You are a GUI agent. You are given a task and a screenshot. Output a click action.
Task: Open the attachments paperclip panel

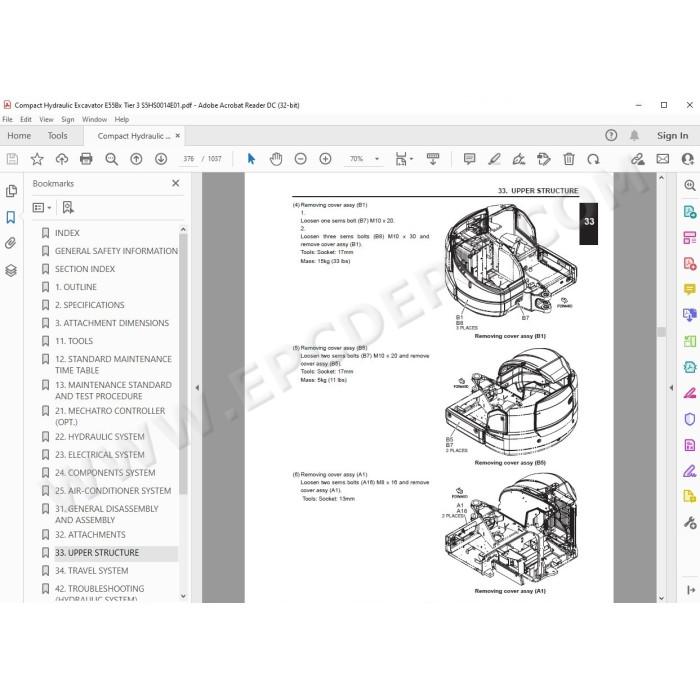coord(11,243)
